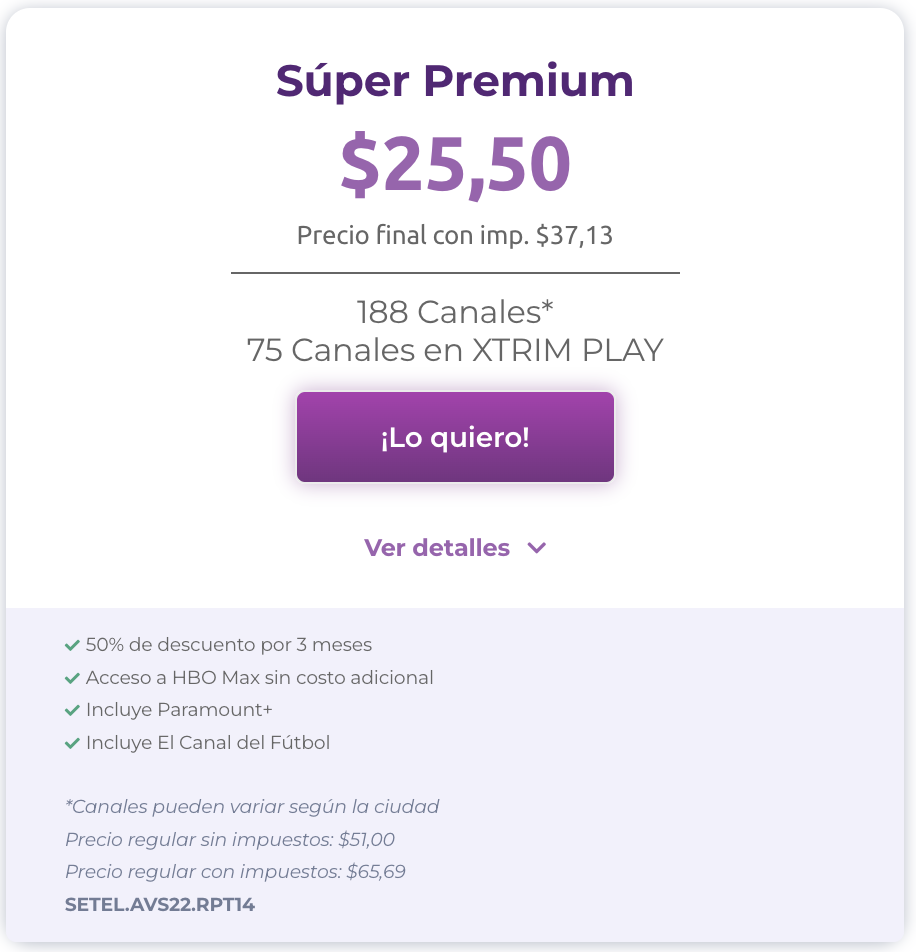The image size is (916, 952).
Task: Click the checkmark beside Incluye Paramount+
Action: 72,710
